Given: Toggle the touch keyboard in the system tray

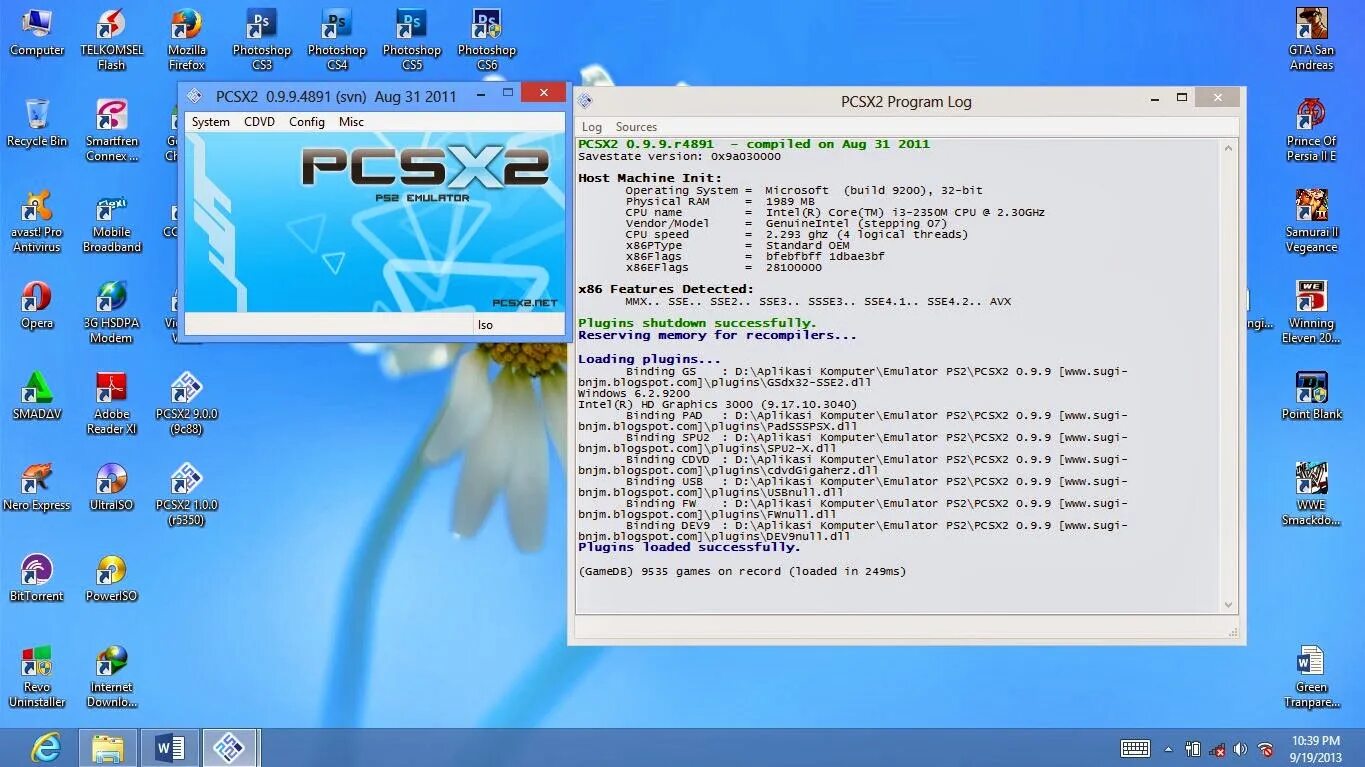Looking at the screenshot, I should click(x=1135, y=748).
